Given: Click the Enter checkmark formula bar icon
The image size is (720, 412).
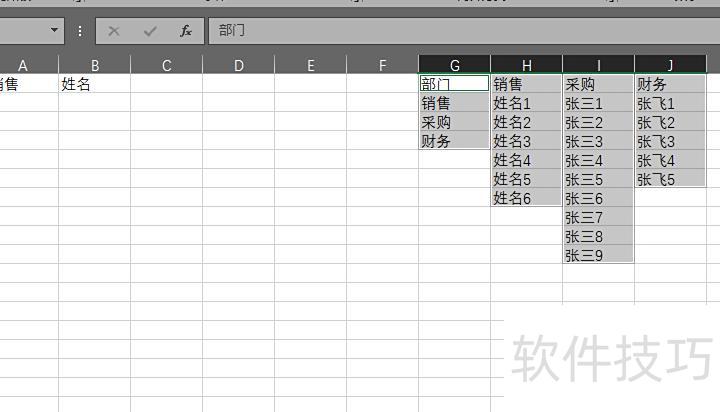Looking at the screenshot, I should 150,31.
